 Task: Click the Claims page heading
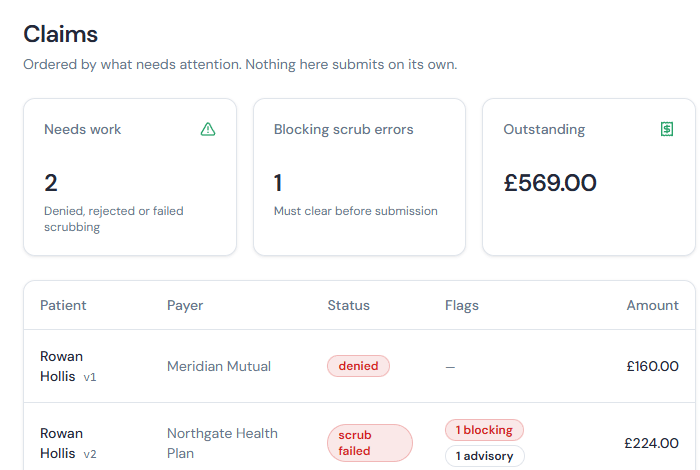tap(60, 34)
